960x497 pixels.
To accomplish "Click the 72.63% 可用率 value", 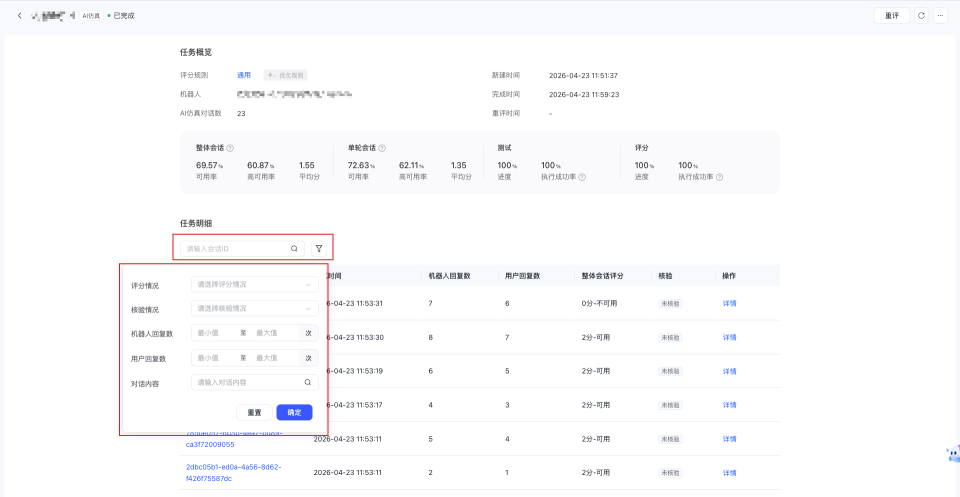I will (361, 165).
